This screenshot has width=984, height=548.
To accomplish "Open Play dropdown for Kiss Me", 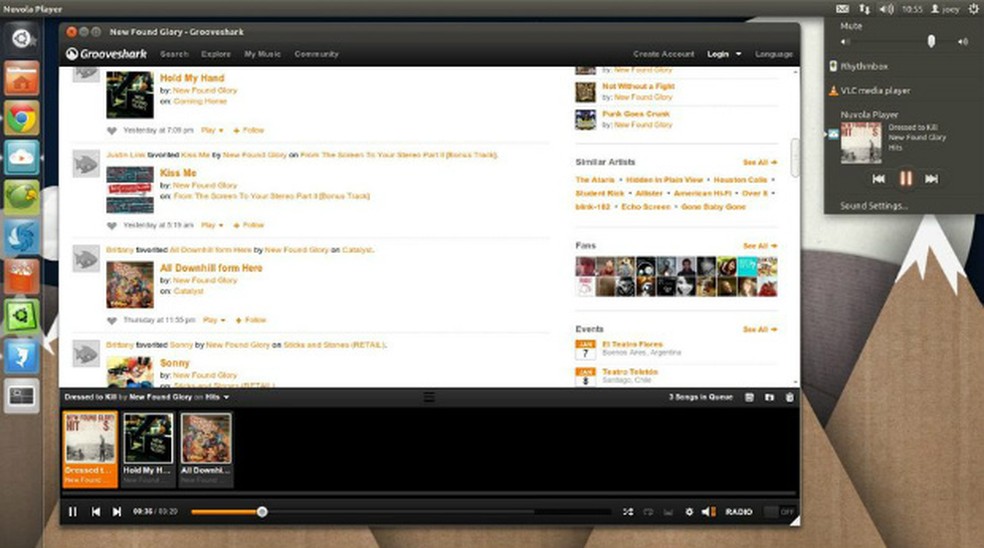I will click(212, 225).
